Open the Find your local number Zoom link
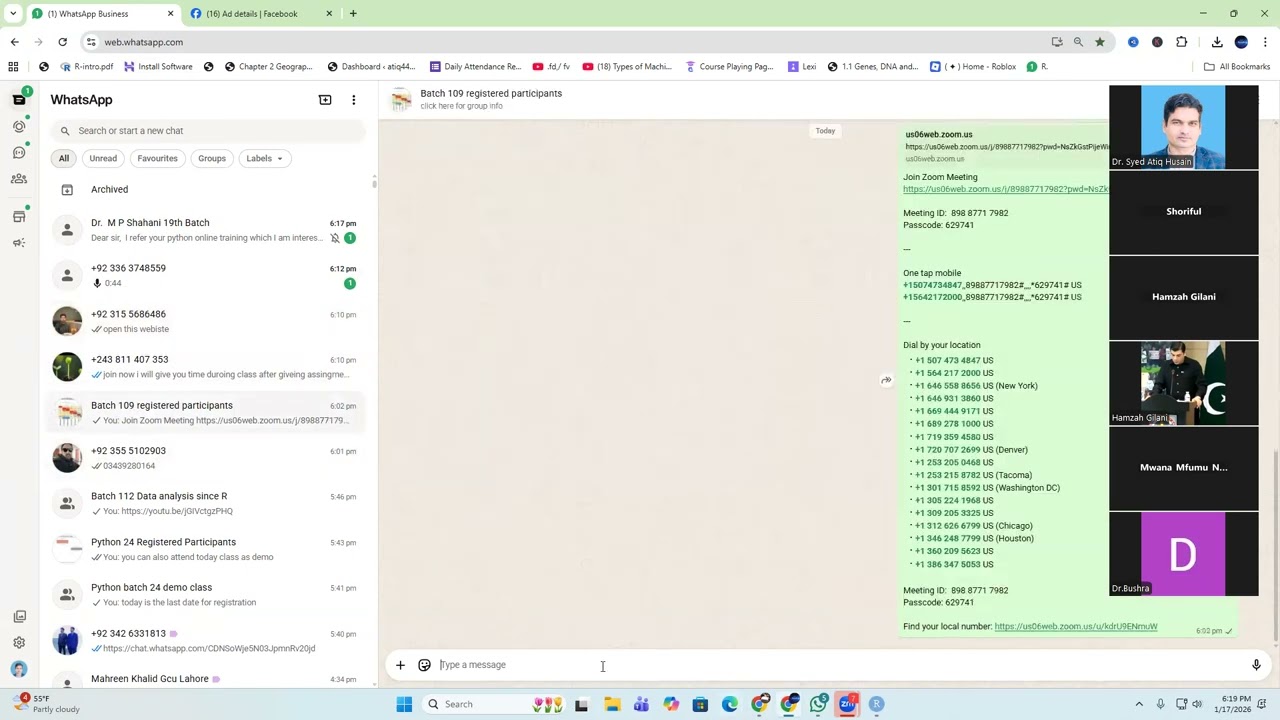The image size is (1280, 720). [x=1075, y=627]
